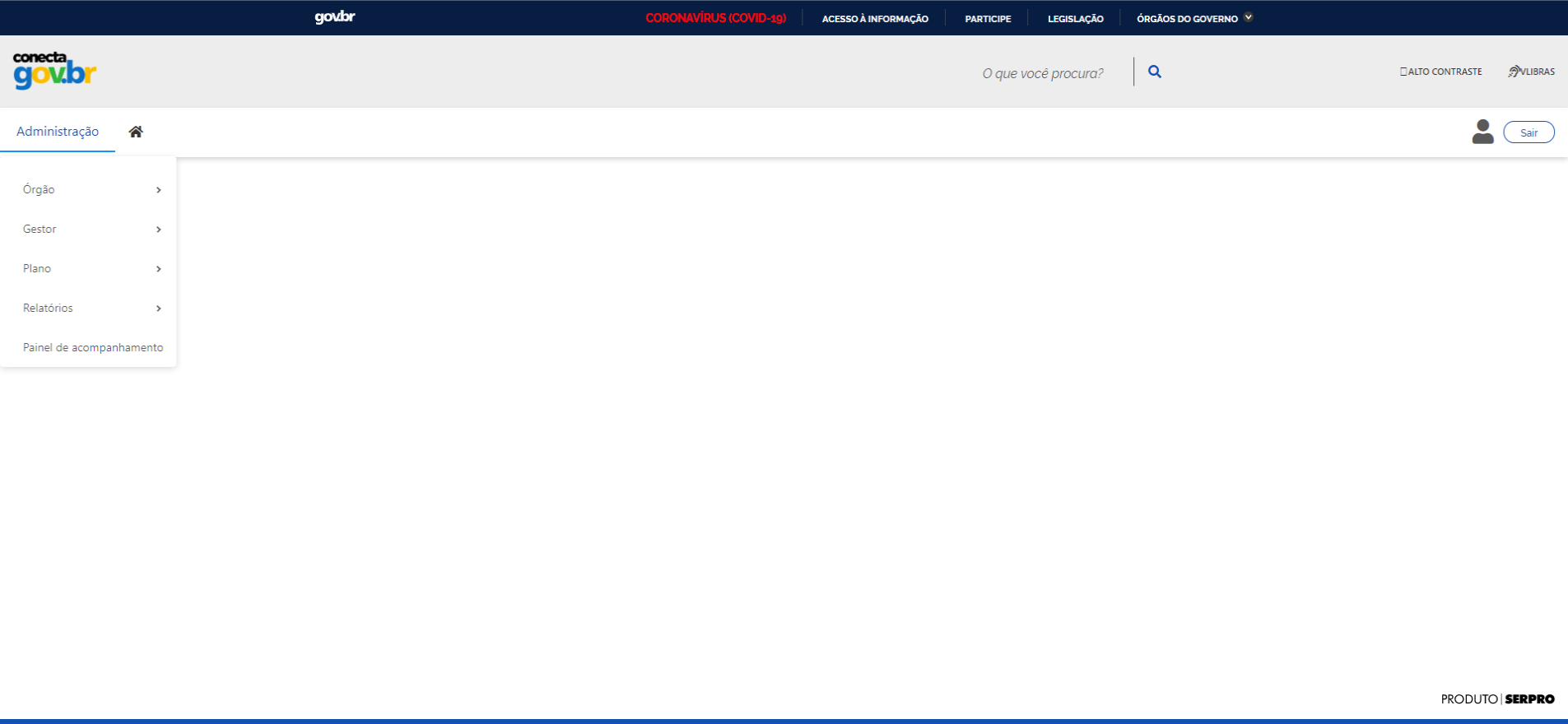Open the Participe link
1568x724 pixels.
coord(988,18)
